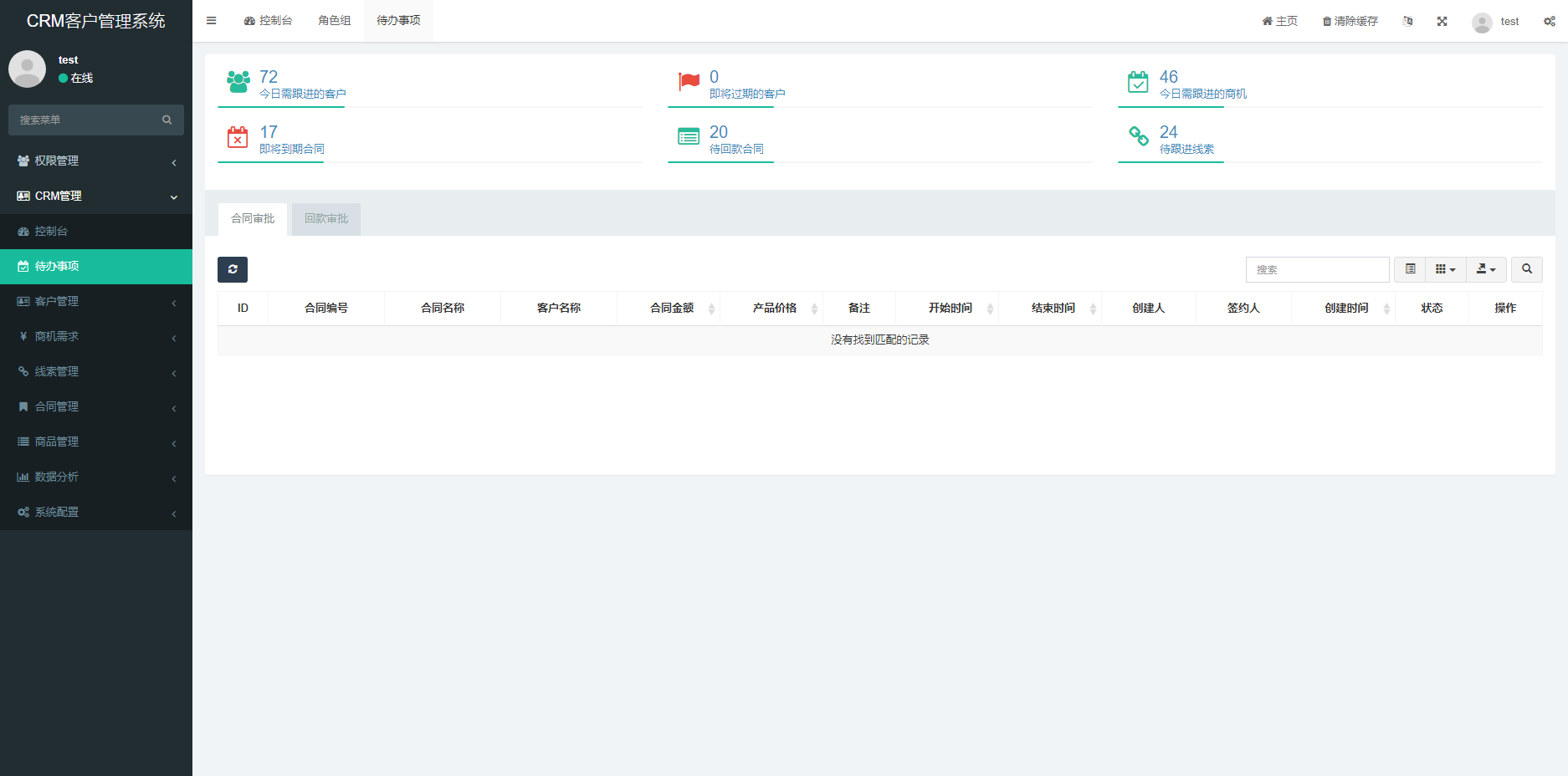Click the red flag icon
Viewport: 1568px width, 776px height.
pos(689,82)
